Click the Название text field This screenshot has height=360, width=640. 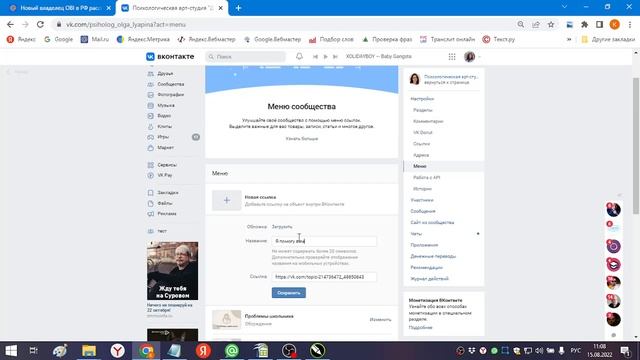click(x=324, y=241)
